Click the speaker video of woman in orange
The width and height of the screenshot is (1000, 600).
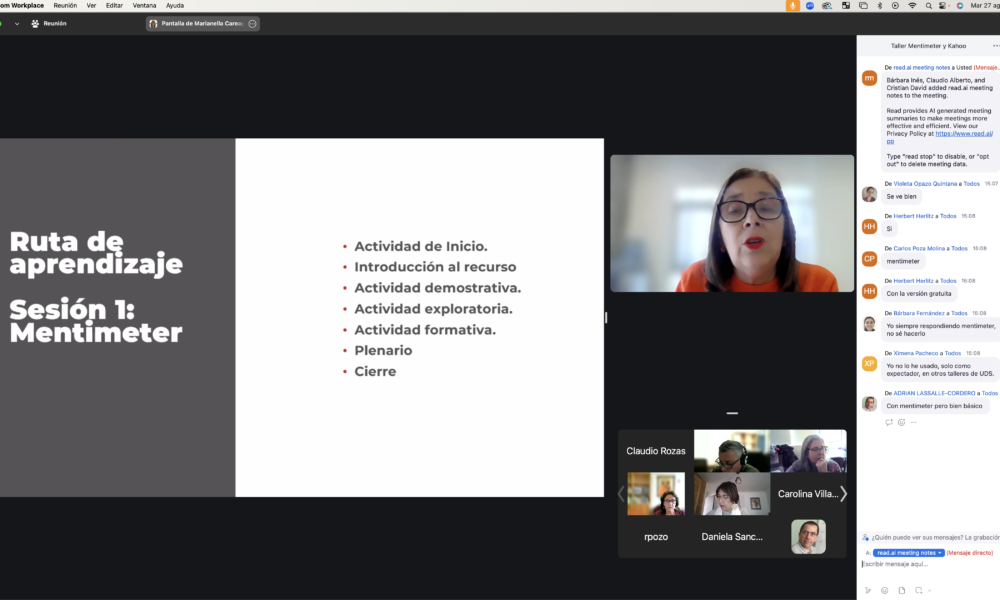coord(732,223)
